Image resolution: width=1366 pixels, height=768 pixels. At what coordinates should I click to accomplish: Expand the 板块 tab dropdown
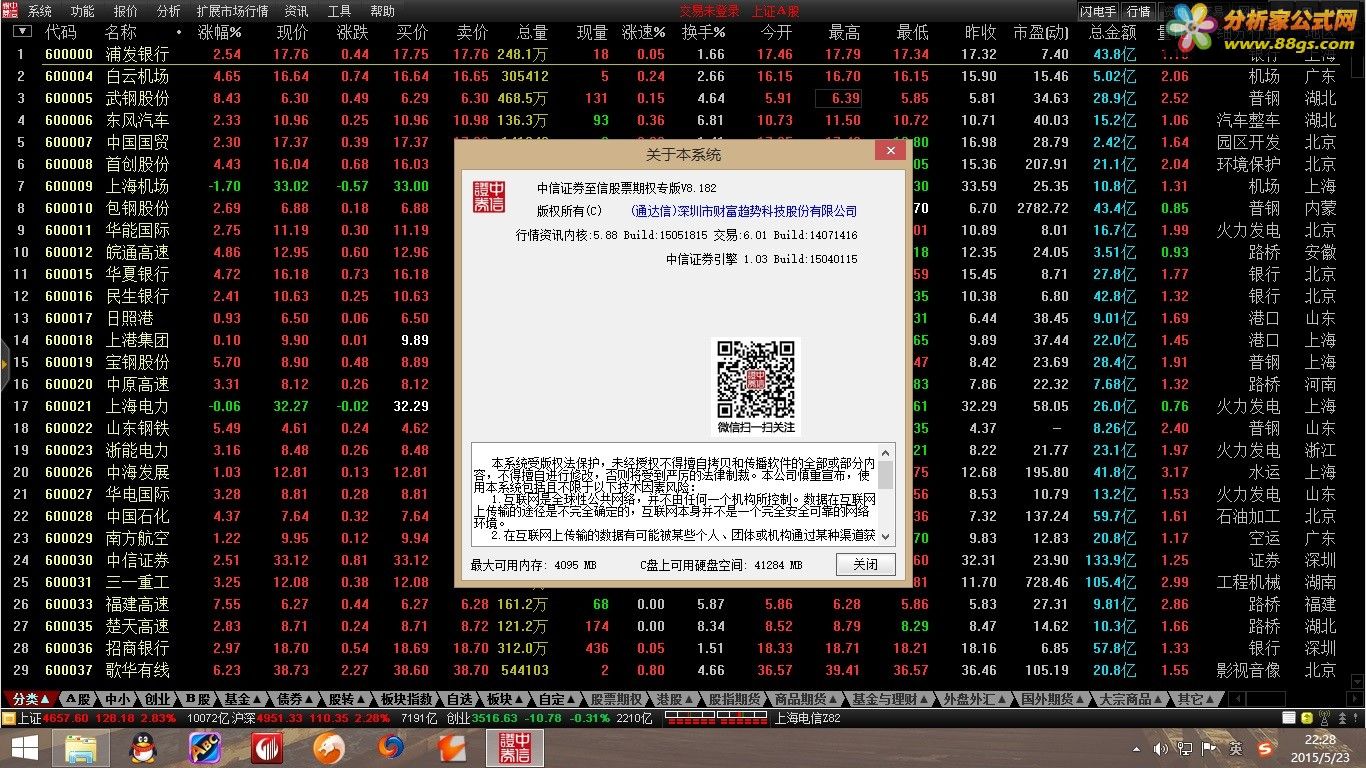click(x=506, y=699)
